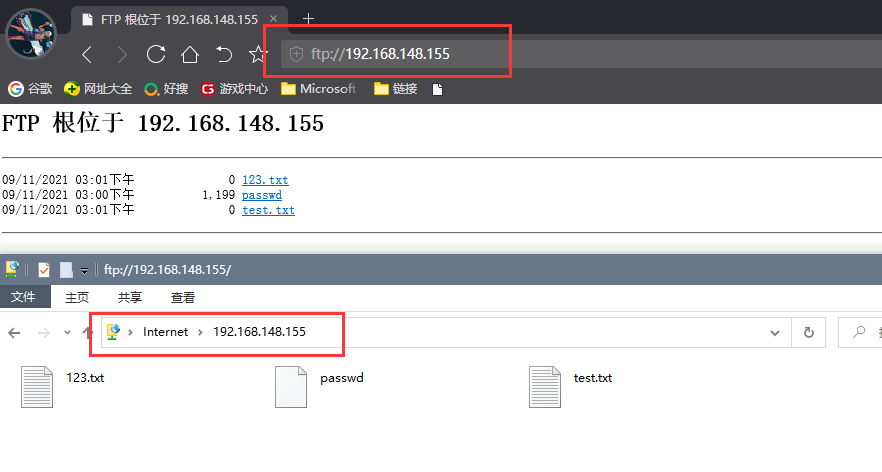Go to browser home page

coord(190,55)
